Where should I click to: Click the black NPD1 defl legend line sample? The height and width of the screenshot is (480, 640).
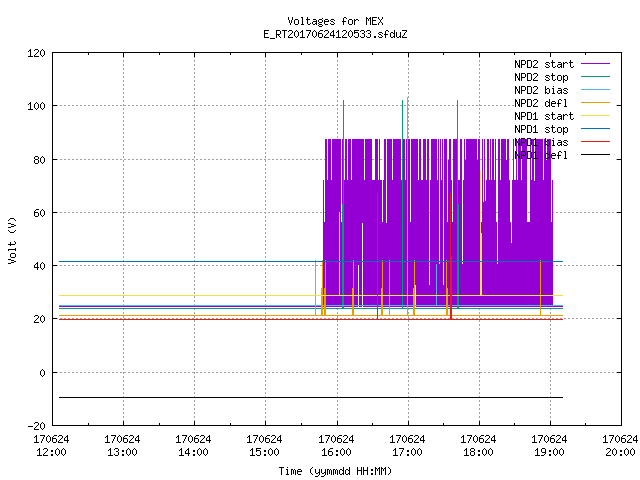point(596,155)
